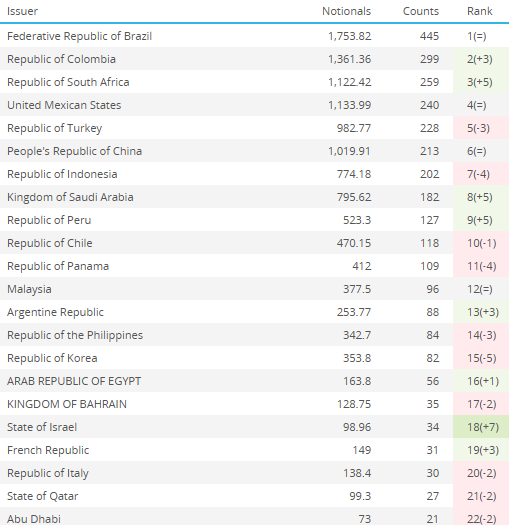This screenshot has width=509, height=525.
Task: Click notional value 795.62
Action: tap(354, 197)
